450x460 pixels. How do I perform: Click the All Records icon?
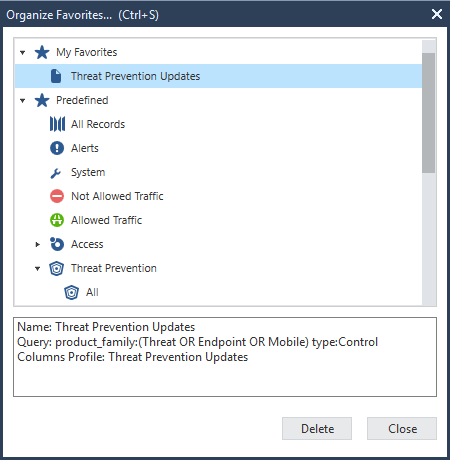pyautogui.click(x=57, y=124)
